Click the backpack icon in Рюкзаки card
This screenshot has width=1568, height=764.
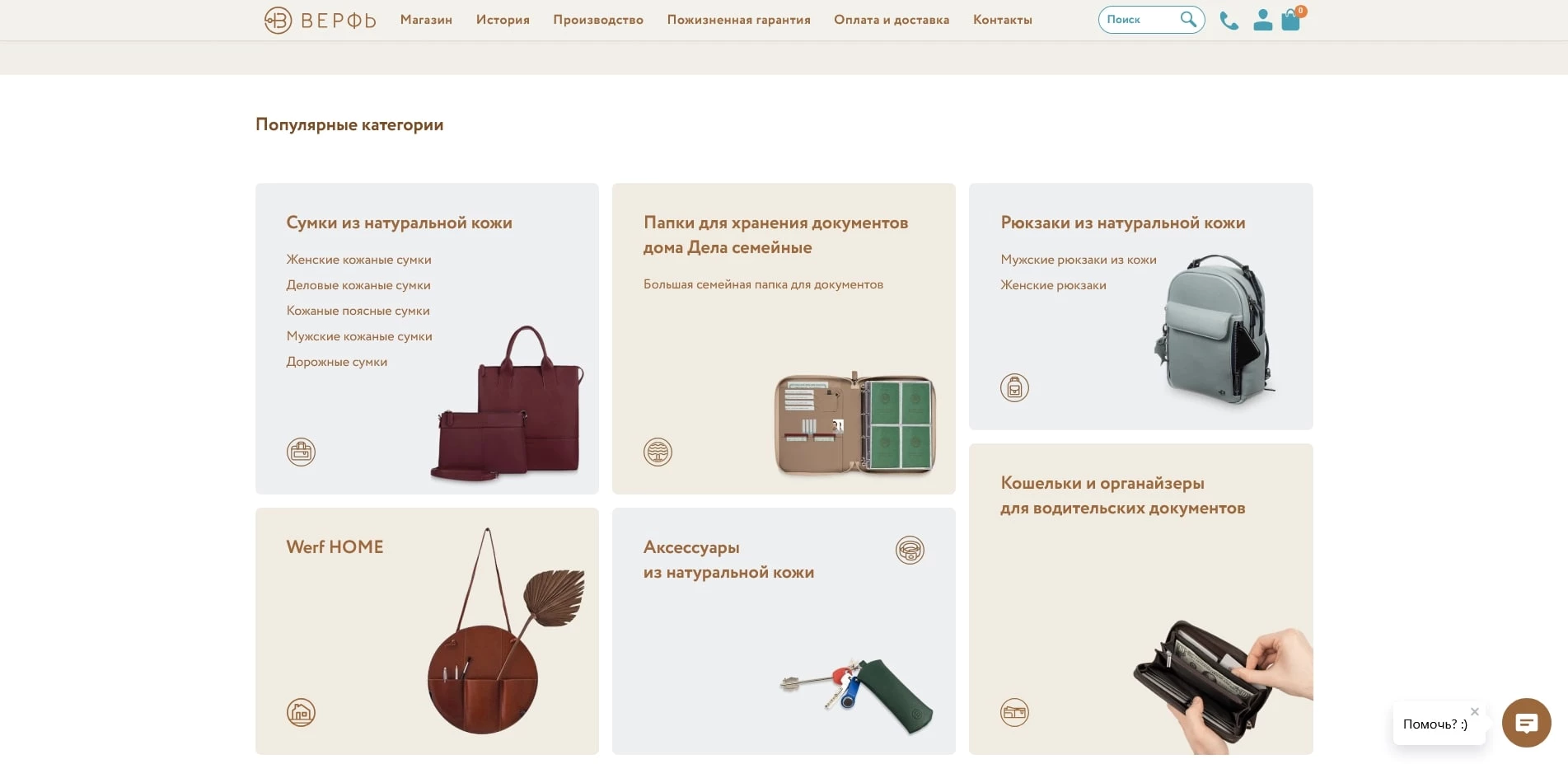point(1014,387)
